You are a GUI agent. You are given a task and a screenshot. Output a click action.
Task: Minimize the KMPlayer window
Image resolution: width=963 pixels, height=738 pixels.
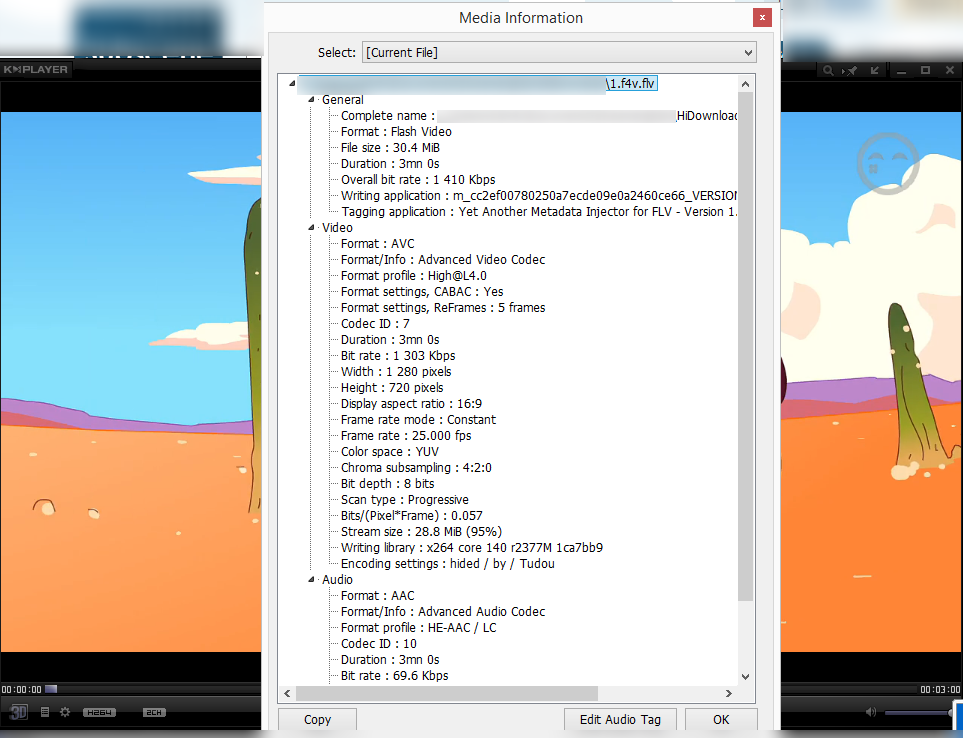[x=902, y=72]
